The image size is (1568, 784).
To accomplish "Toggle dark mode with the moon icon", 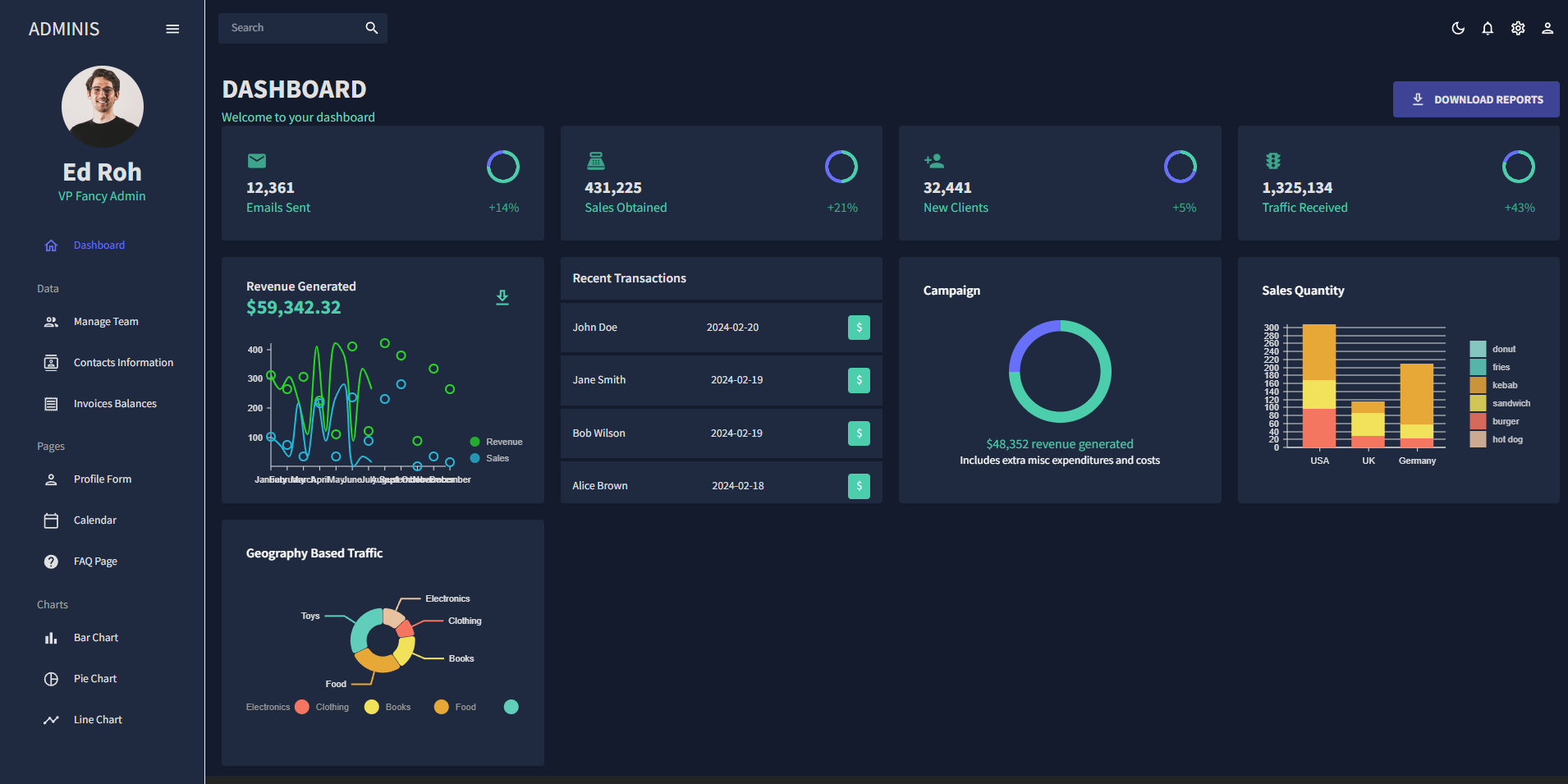I will [x=1458, y=28].
